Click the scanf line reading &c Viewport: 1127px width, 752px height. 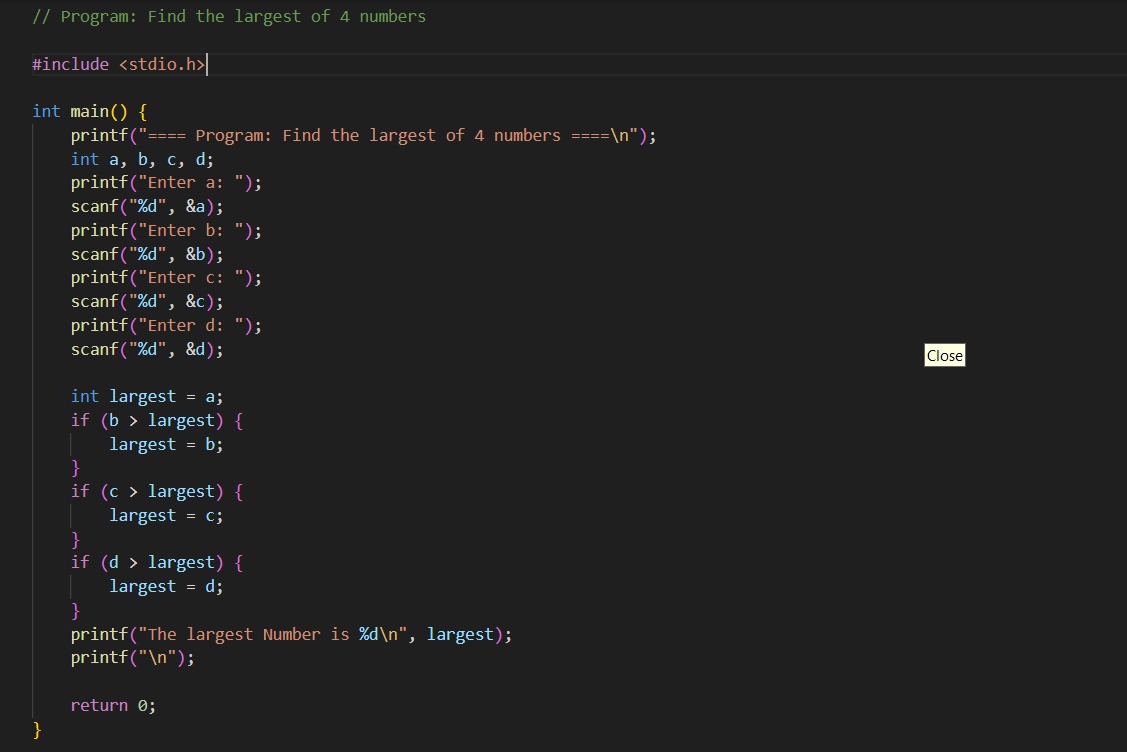(x=147, y=301)
